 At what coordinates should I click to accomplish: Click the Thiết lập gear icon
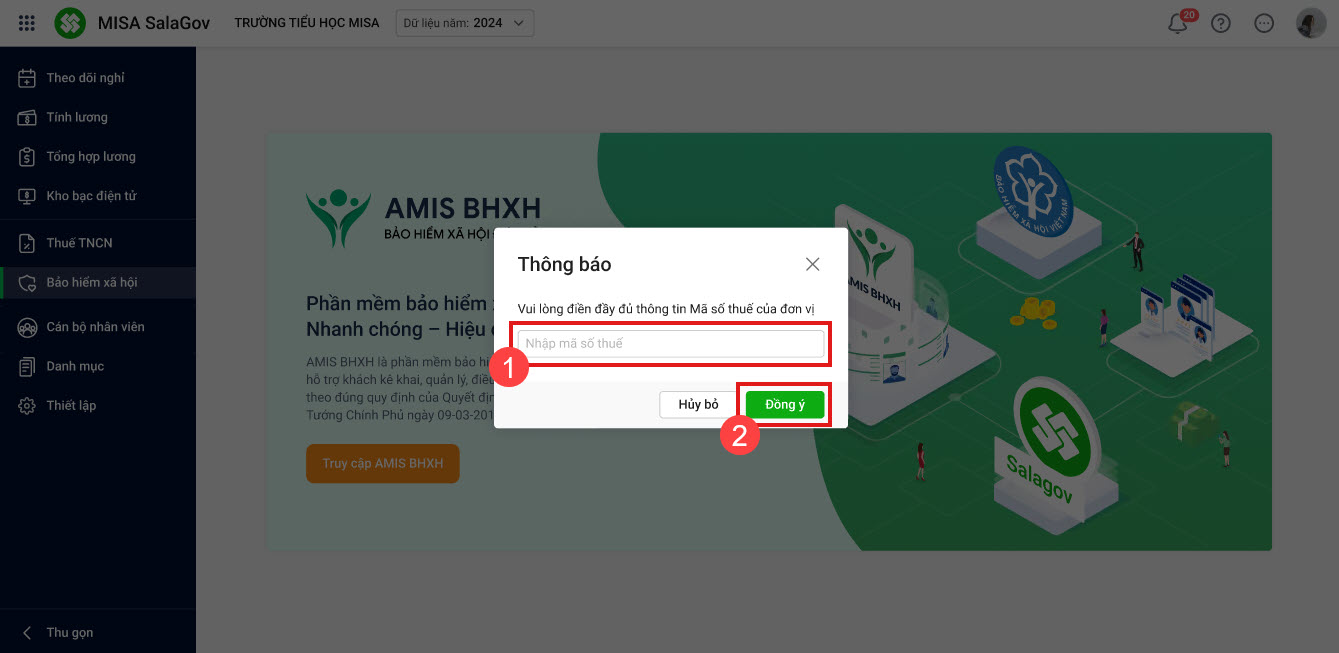tap(27, 406)
